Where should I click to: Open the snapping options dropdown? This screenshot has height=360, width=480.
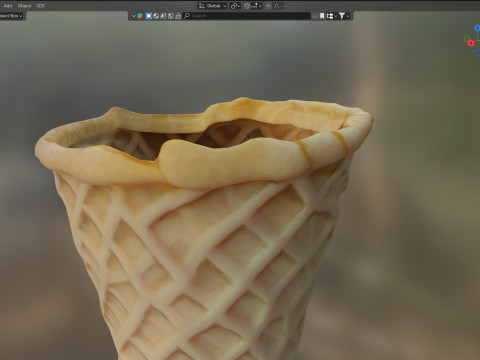257,6
